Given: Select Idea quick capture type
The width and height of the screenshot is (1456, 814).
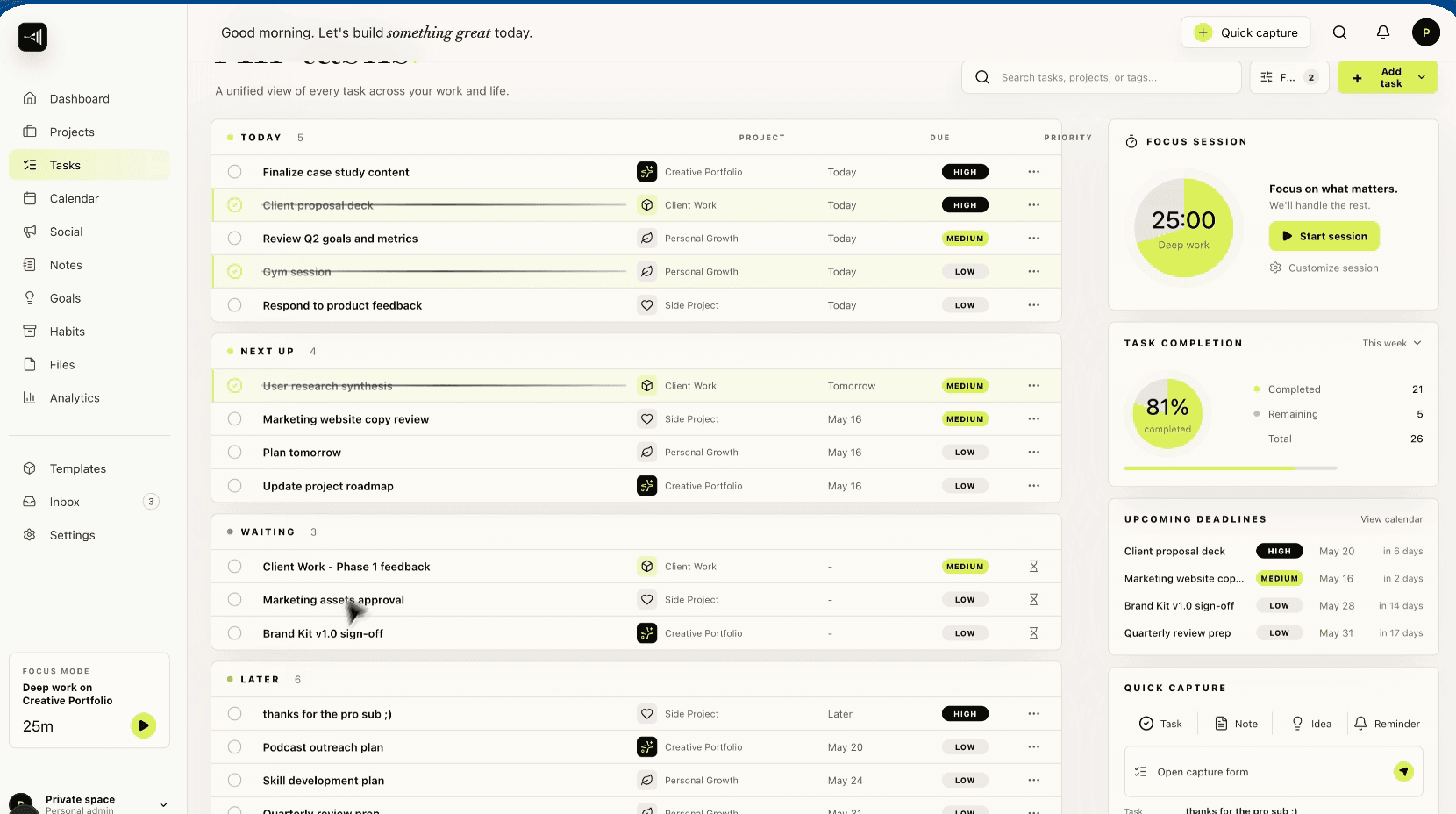Looking at the screenshot, I should [1311, 724].
